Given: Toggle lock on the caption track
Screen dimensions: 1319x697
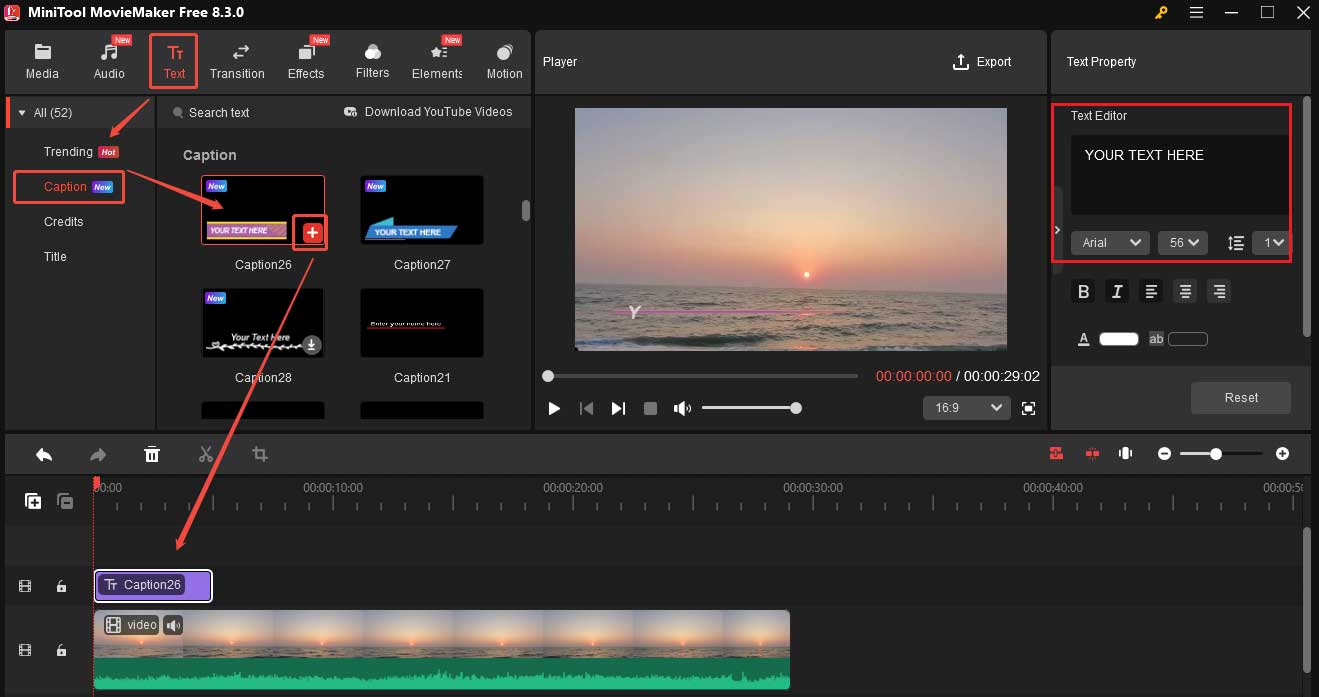Looking at the screenshot, I should tap(61, 587).
